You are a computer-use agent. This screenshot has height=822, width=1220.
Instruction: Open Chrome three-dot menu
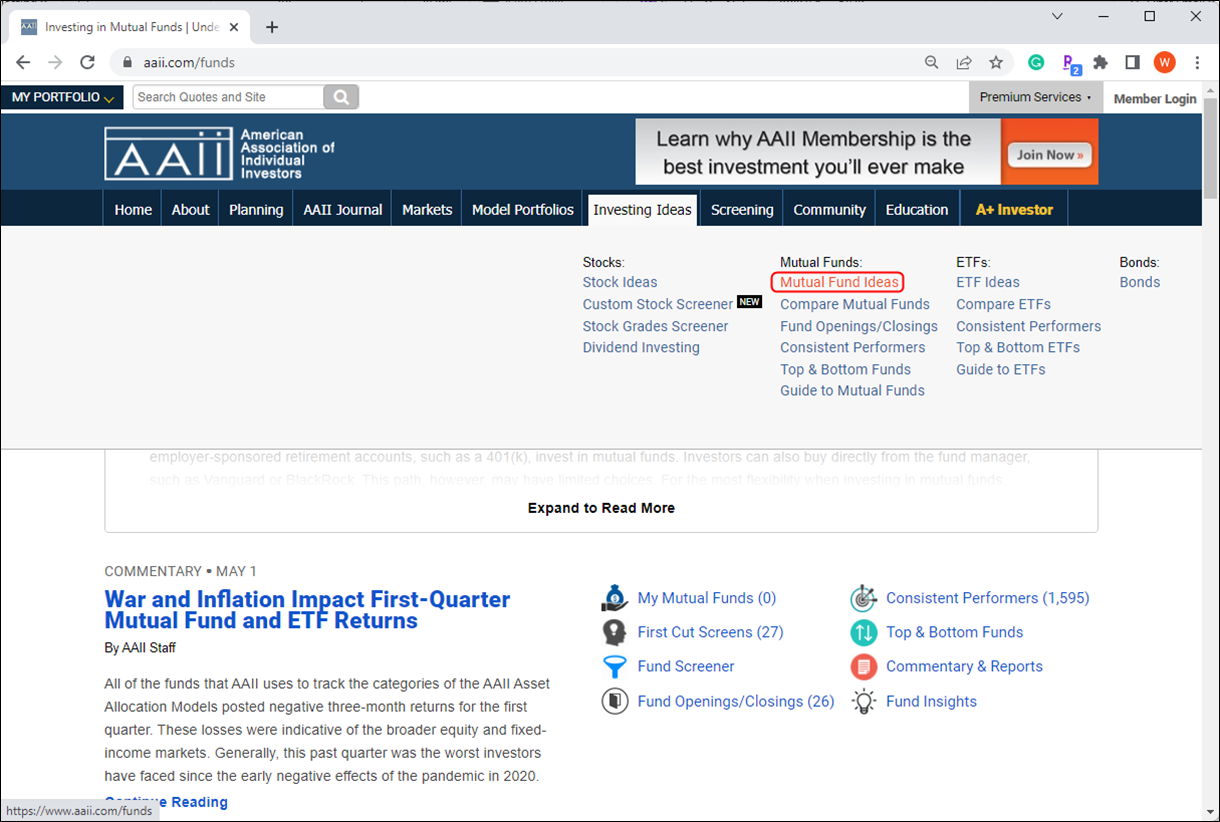click(x=1197, y=62)
